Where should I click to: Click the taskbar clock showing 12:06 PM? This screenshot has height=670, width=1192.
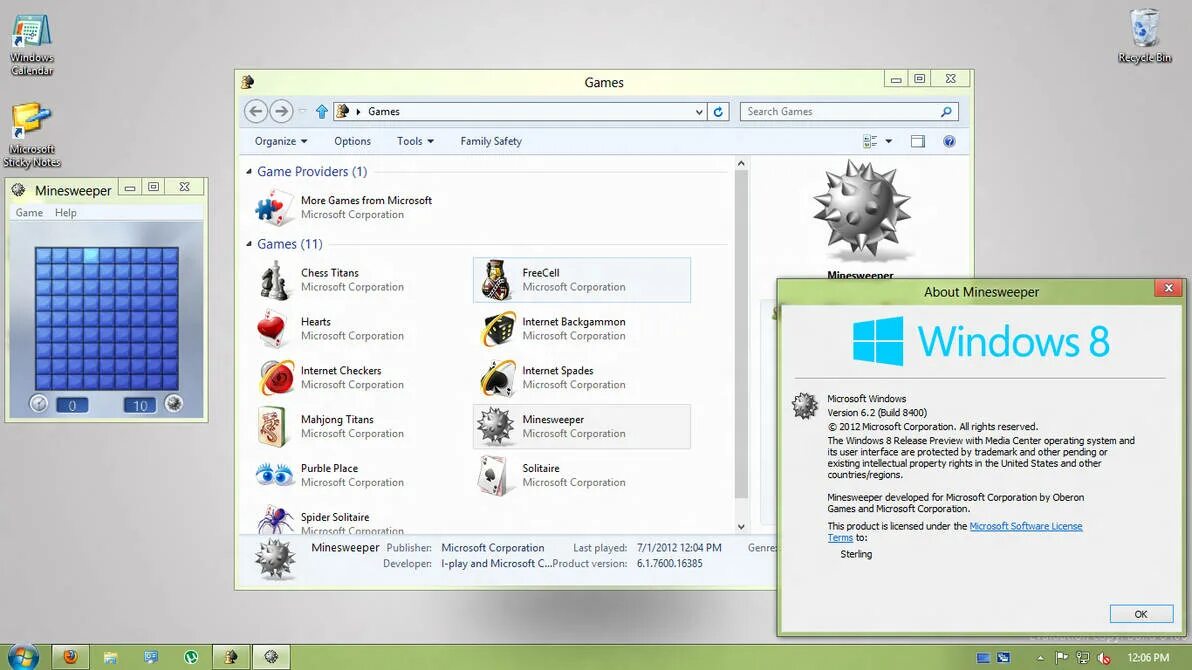(1148, 657)
